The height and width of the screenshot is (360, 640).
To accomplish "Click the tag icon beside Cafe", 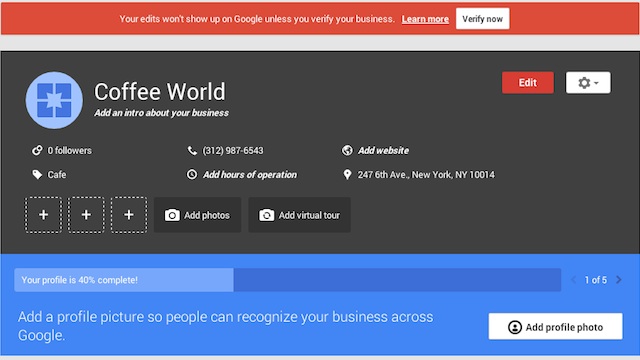I will pyautogui.click(x=37, y=175).
